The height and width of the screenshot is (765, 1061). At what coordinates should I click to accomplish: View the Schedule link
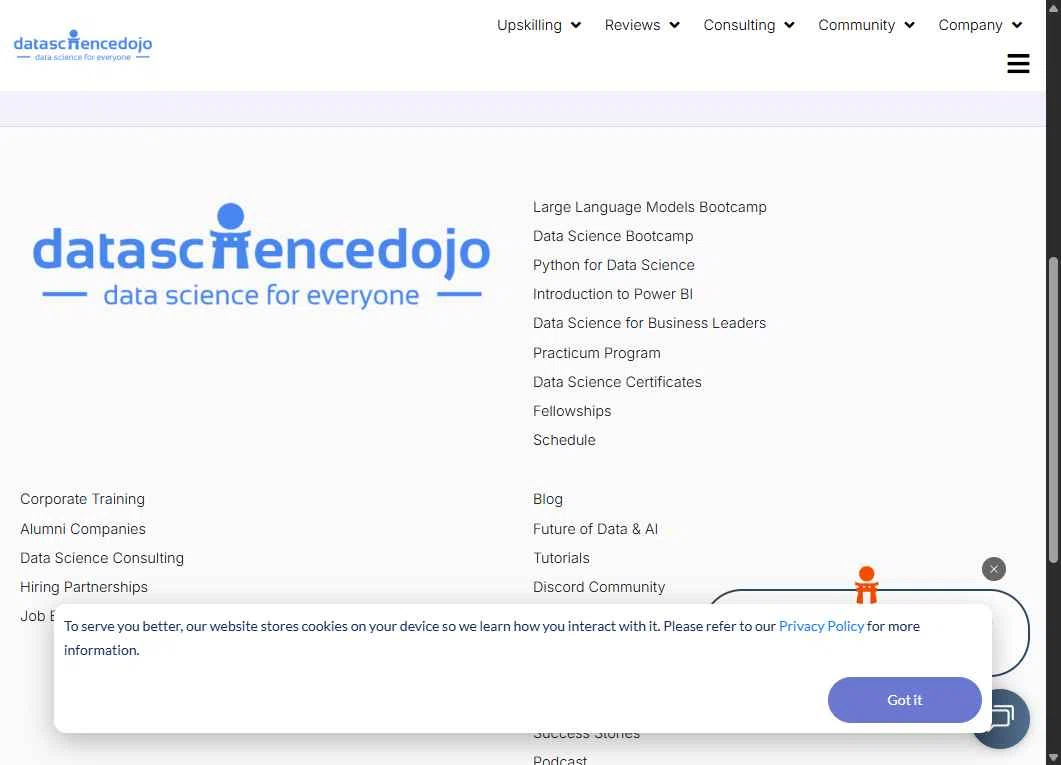[564, 440]
